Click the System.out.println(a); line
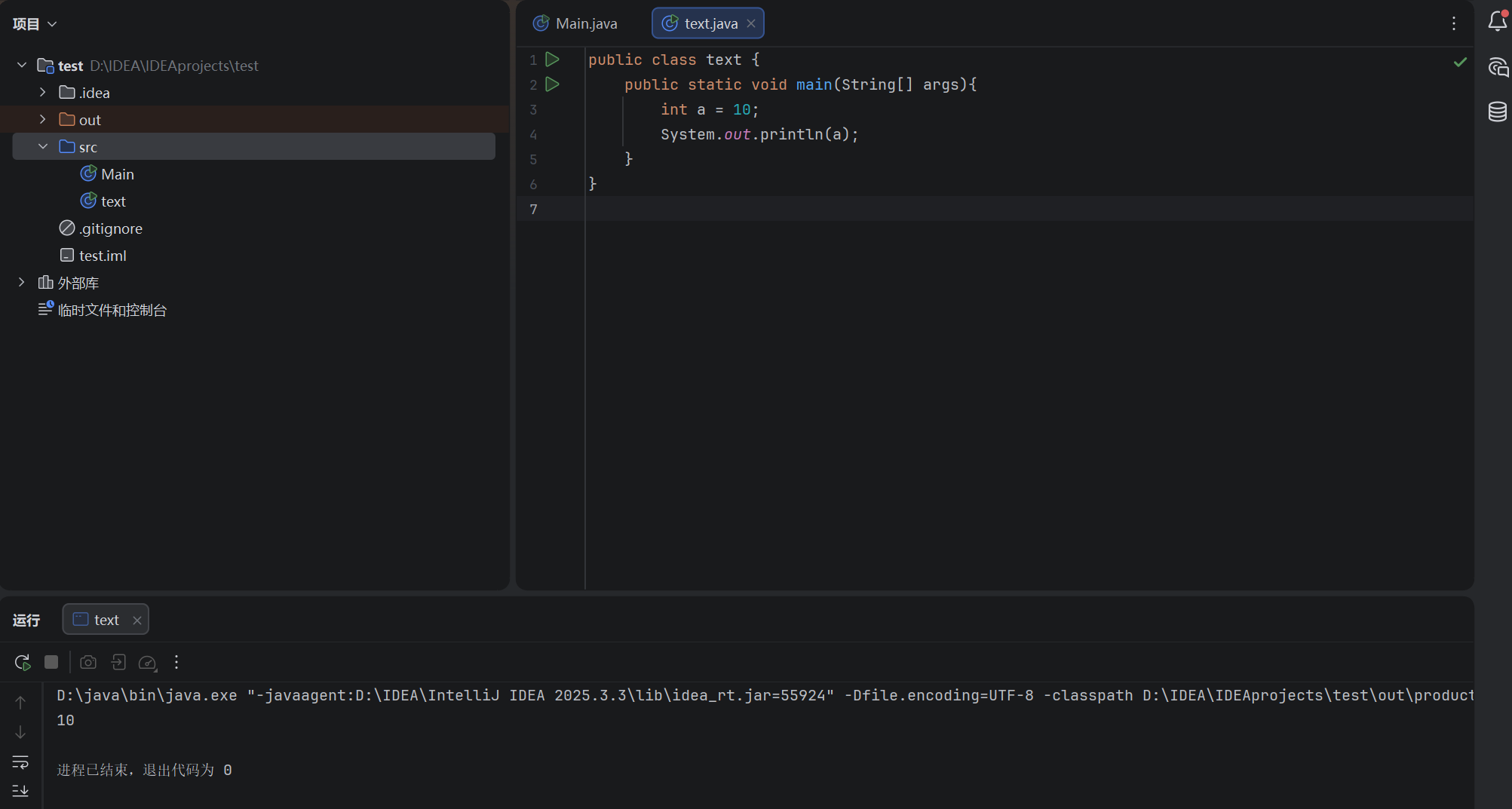 759,135
